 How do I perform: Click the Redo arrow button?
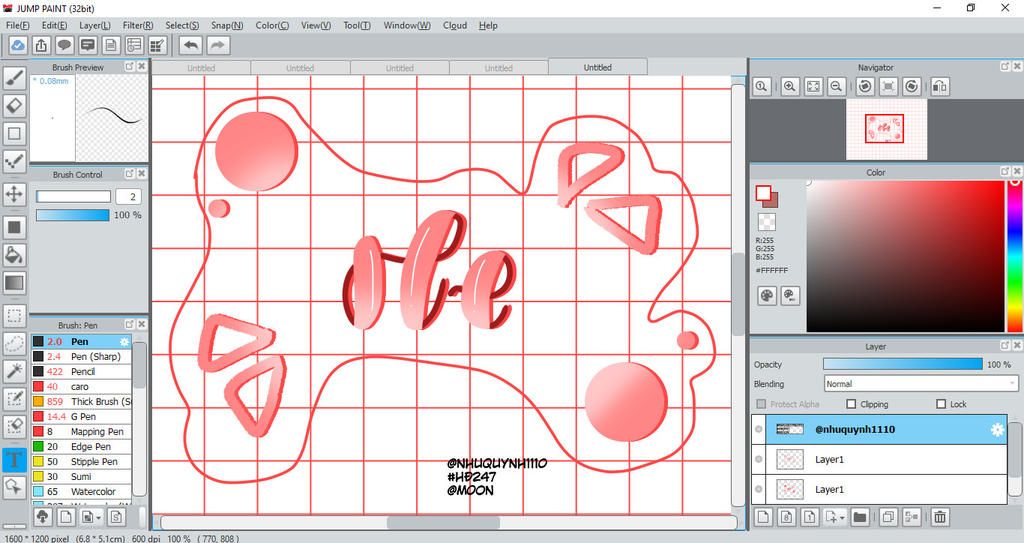point(219,45)
